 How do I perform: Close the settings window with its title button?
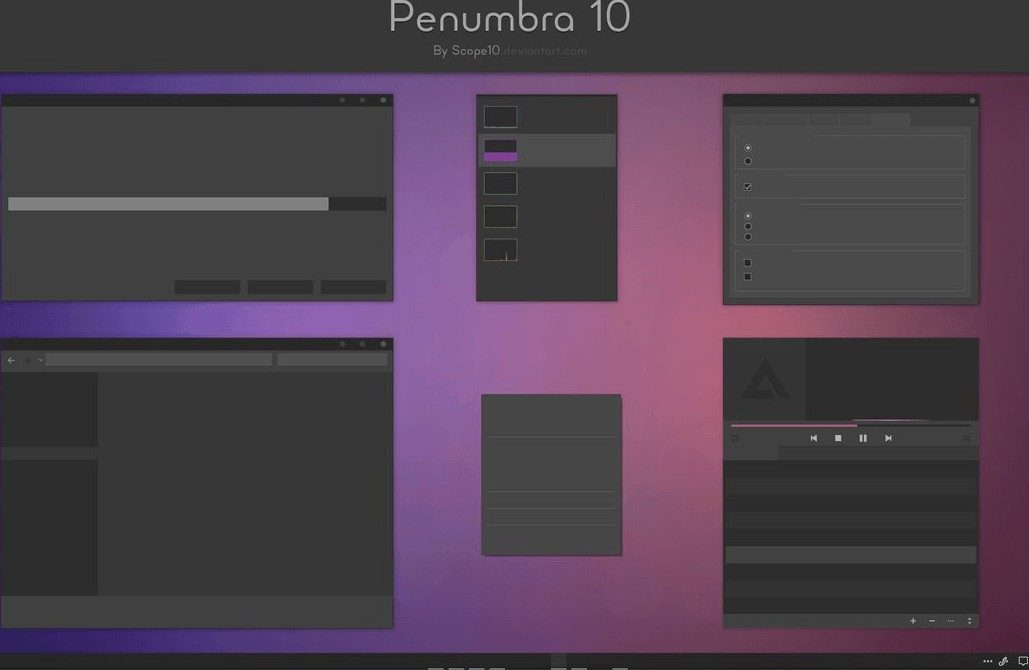972,100
